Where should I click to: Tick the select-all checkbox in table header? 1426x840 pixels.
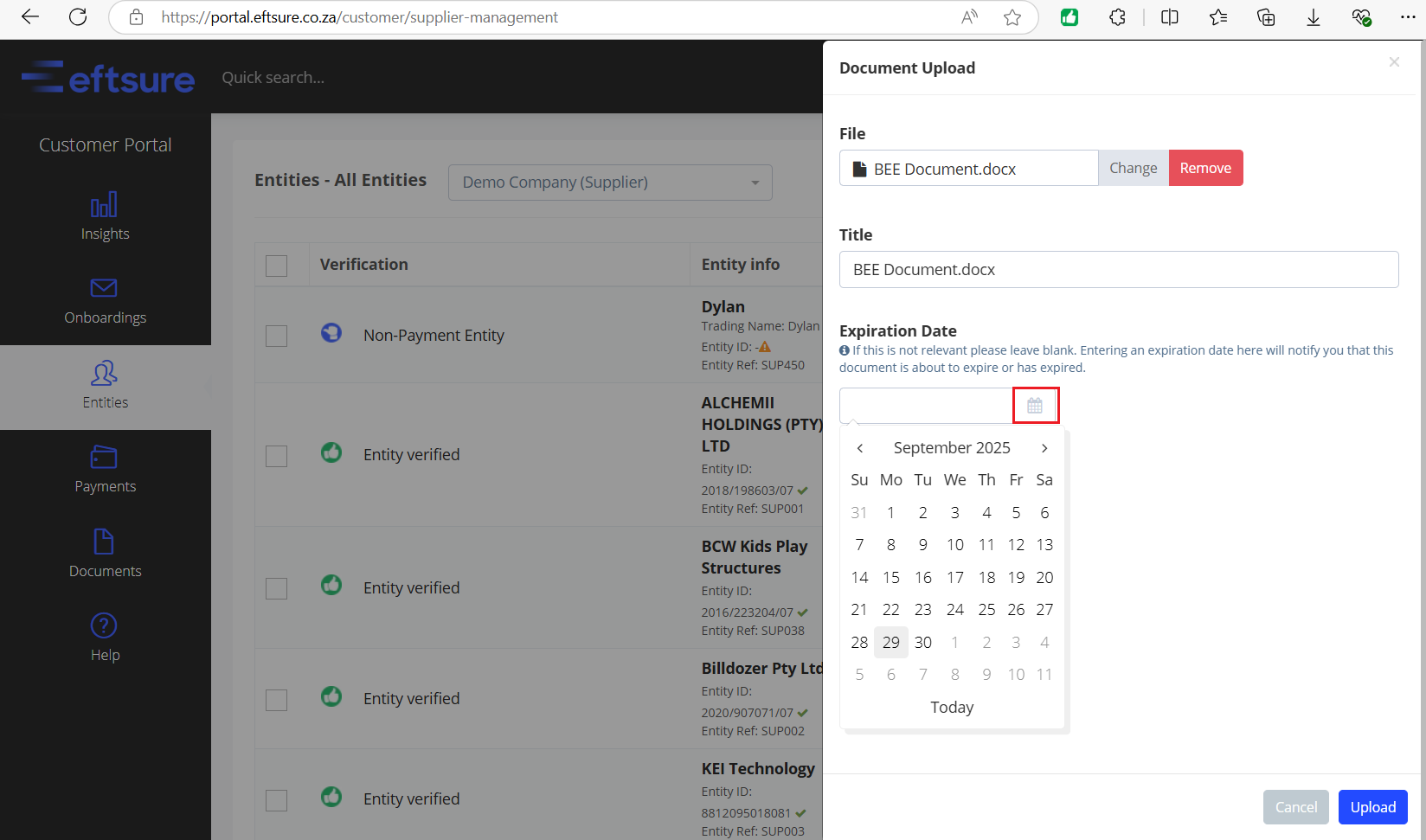point(277,266)
